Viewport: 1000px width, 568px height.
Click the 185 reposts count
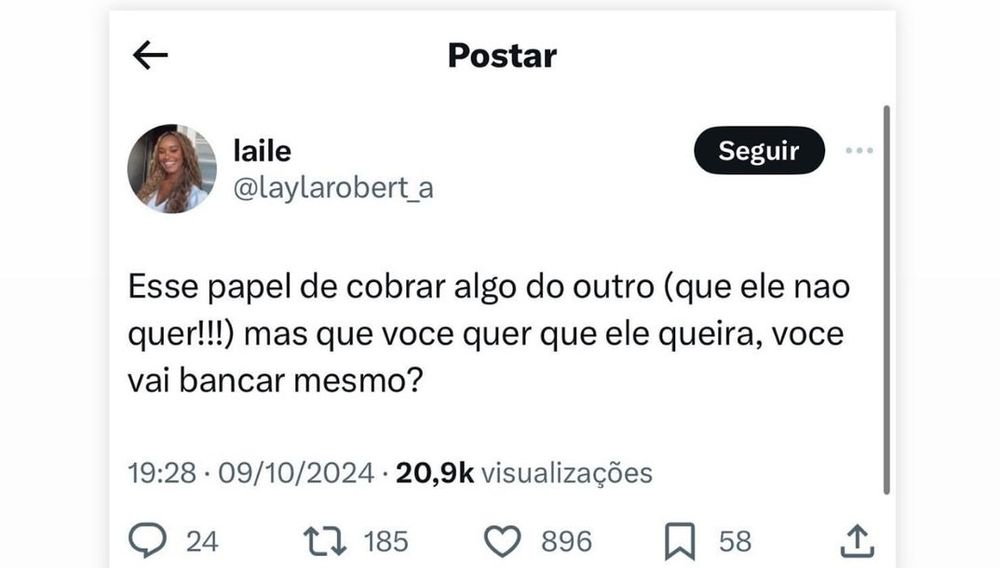tap(386, 542)
